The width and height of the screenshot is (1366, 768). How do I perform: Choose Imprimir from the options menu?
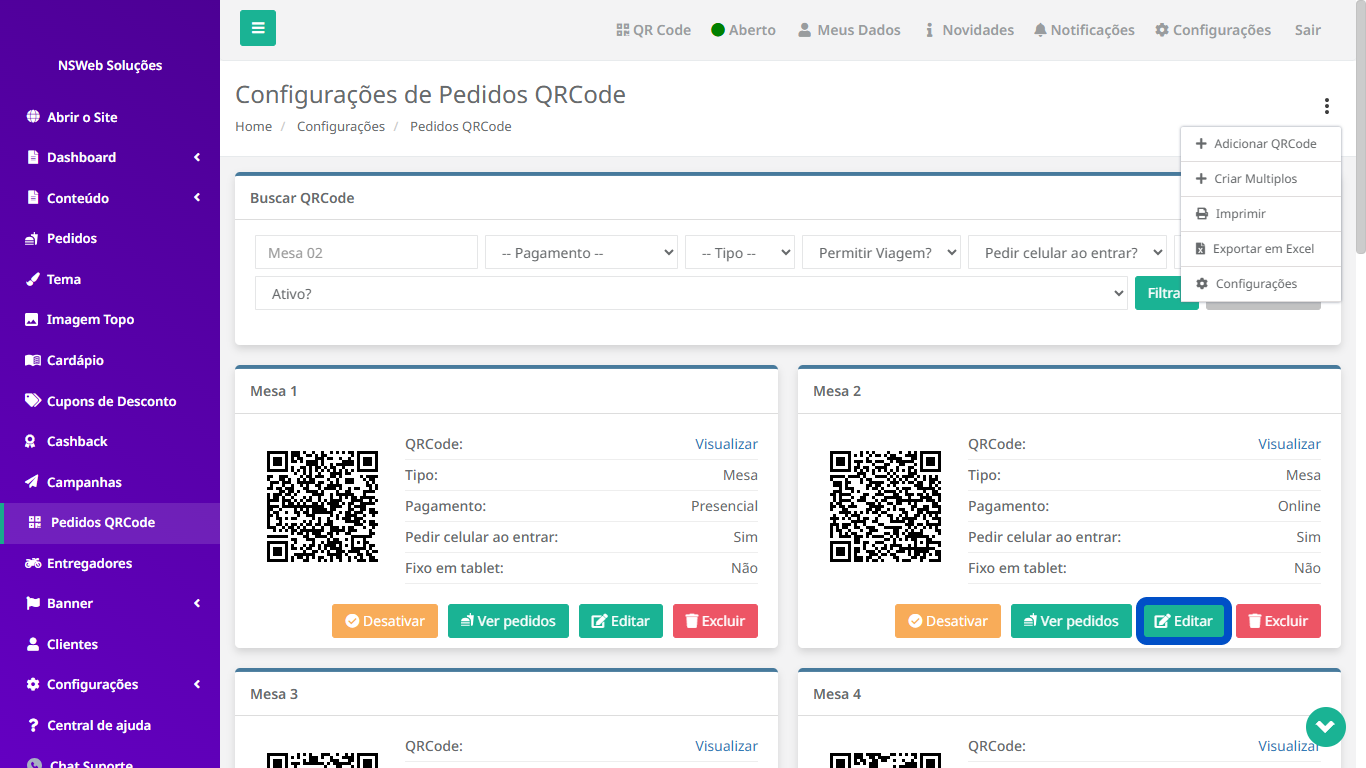pos(1260,214)
